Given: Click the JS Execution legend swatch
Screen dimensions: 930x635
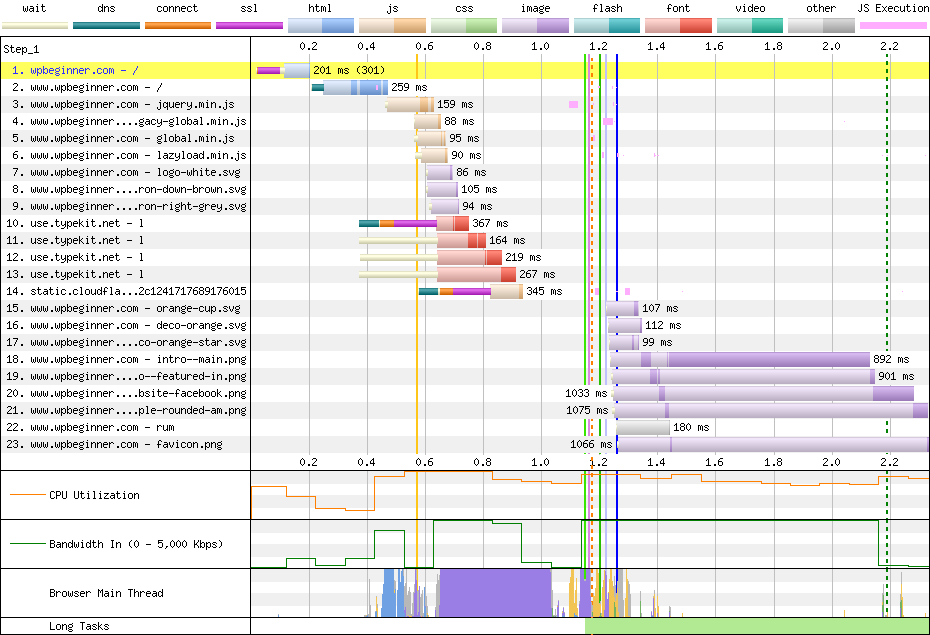Looking at the screenshot, I should pos(893,24).
